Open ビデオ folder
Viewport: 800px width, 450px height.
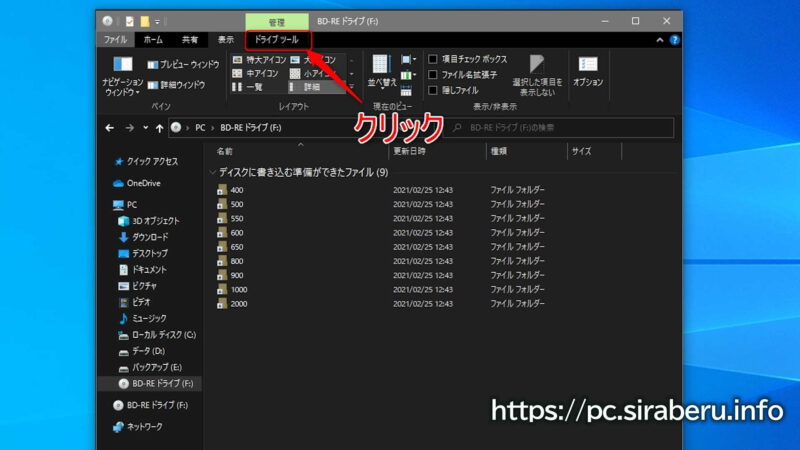[x=135, y=303]
